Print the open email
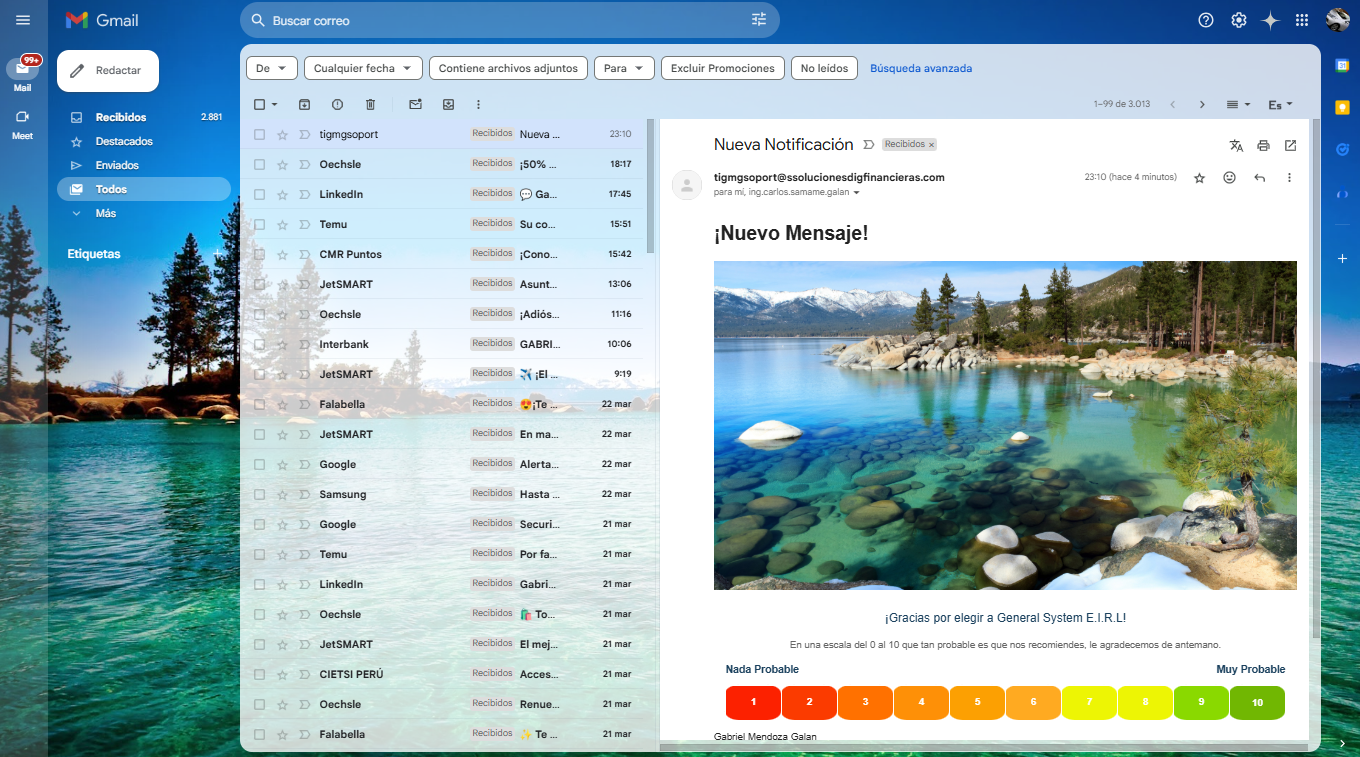 point(1263,146)
